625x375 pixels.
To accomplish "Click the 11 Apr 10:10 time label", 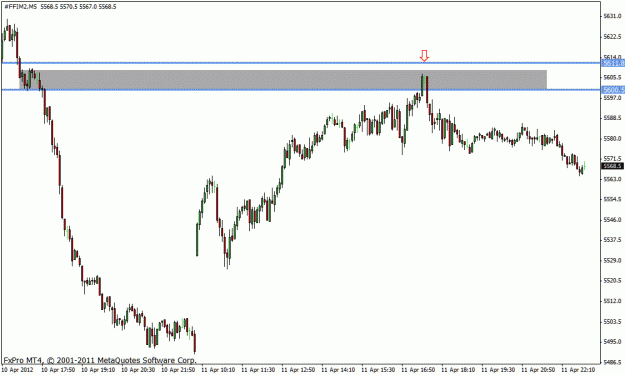I will 218,370.
